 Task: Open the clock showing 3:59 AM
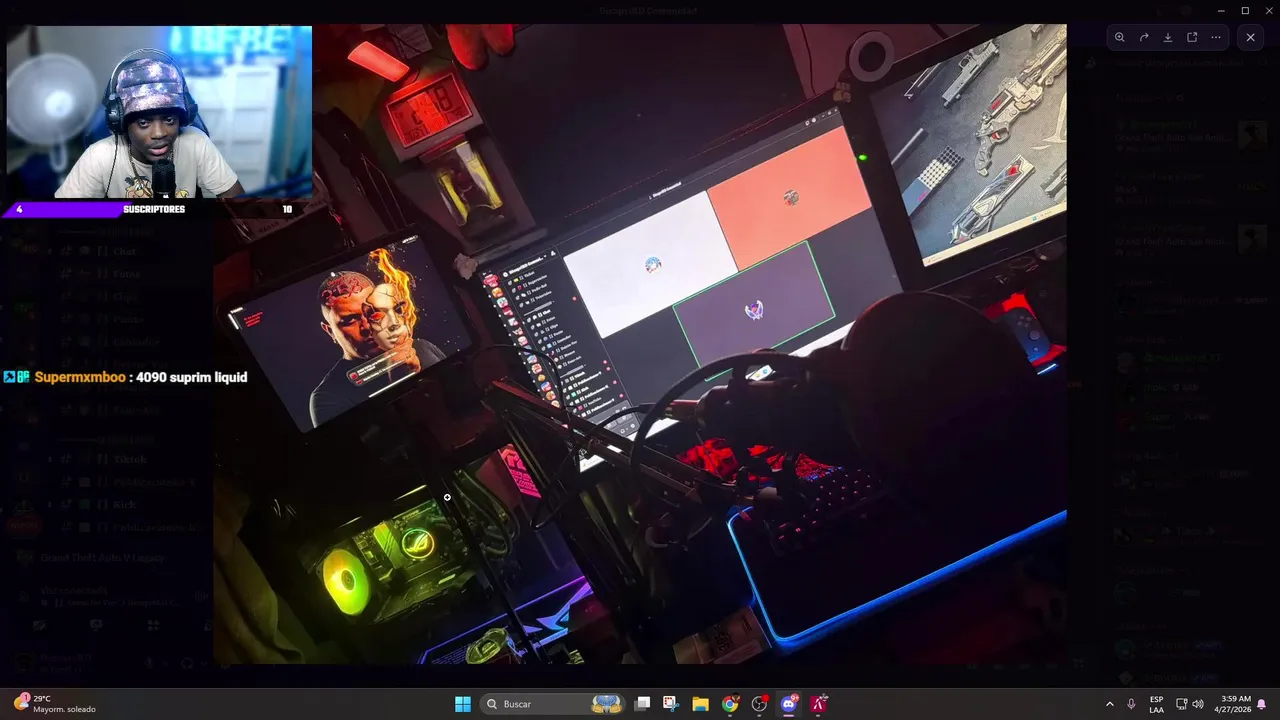point(1232,704)
